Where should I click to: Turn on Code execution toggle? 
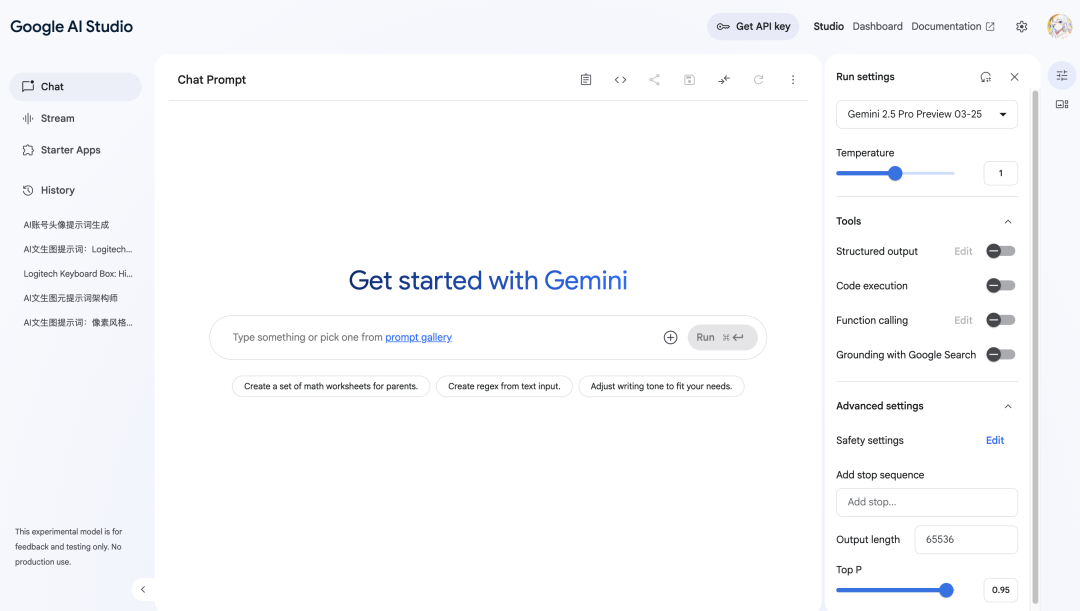[1001, 286]
